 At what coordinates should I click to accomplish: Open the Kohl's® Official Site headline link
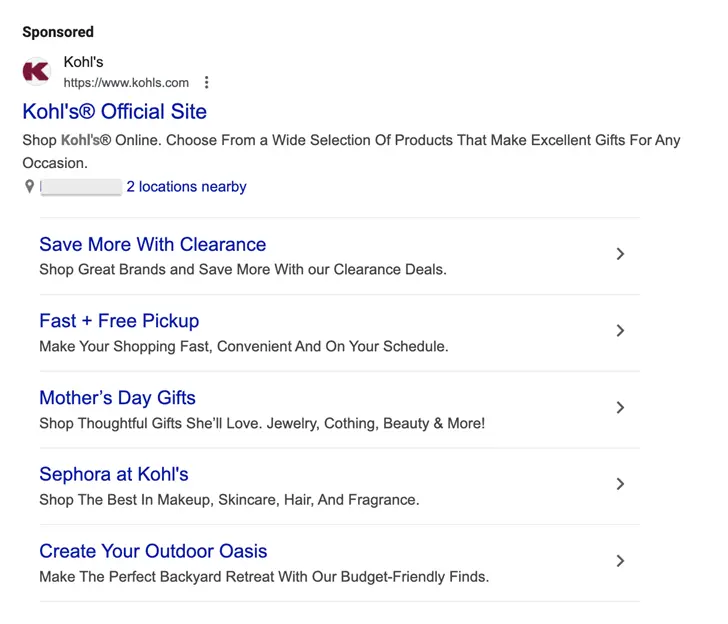pyautogui.click(x=114, y=111)
